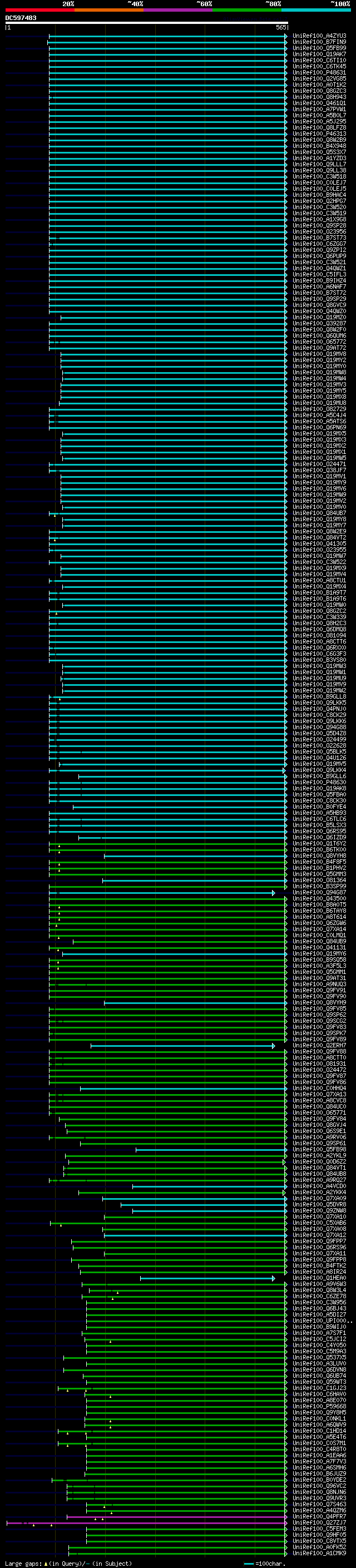This screenshot has height=1568, width=356.
Task: Select hit label UniRef100_Q41131
Action: 319,947
